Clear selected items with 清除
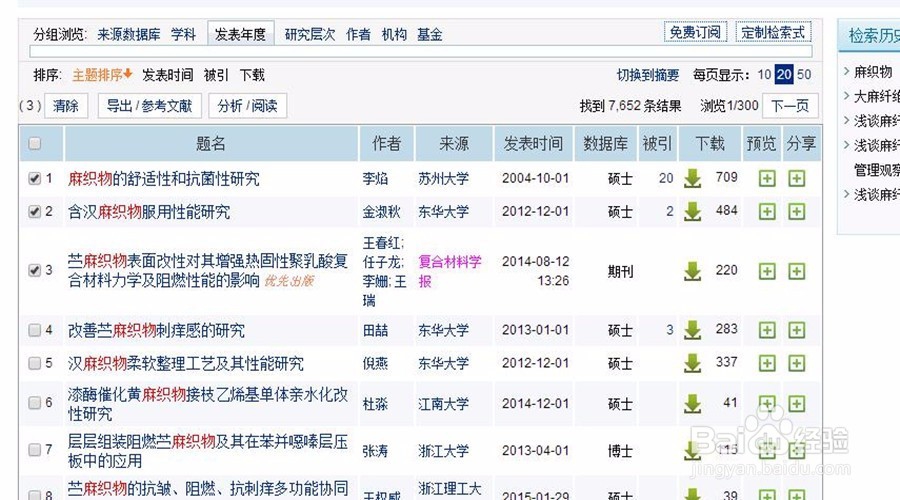Image resolution: width=900 pixels, height=500 pixels. [x=66, y=106]
